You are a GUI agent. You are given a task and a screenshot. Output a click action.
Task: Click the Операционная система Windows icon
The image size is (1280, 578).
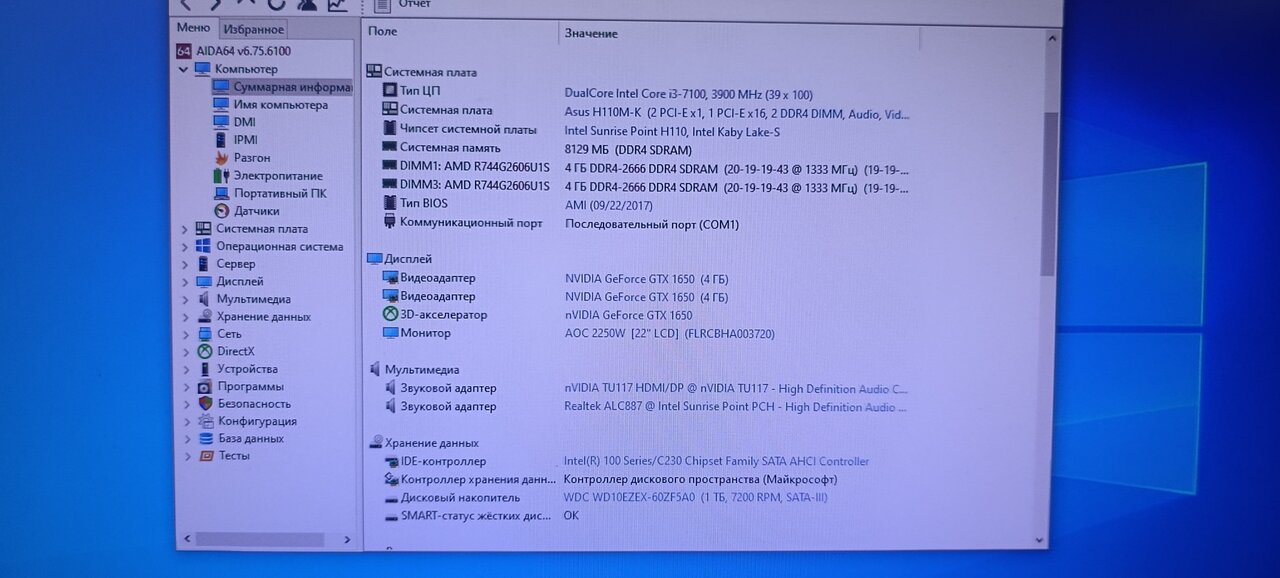[x=203, y=246]
